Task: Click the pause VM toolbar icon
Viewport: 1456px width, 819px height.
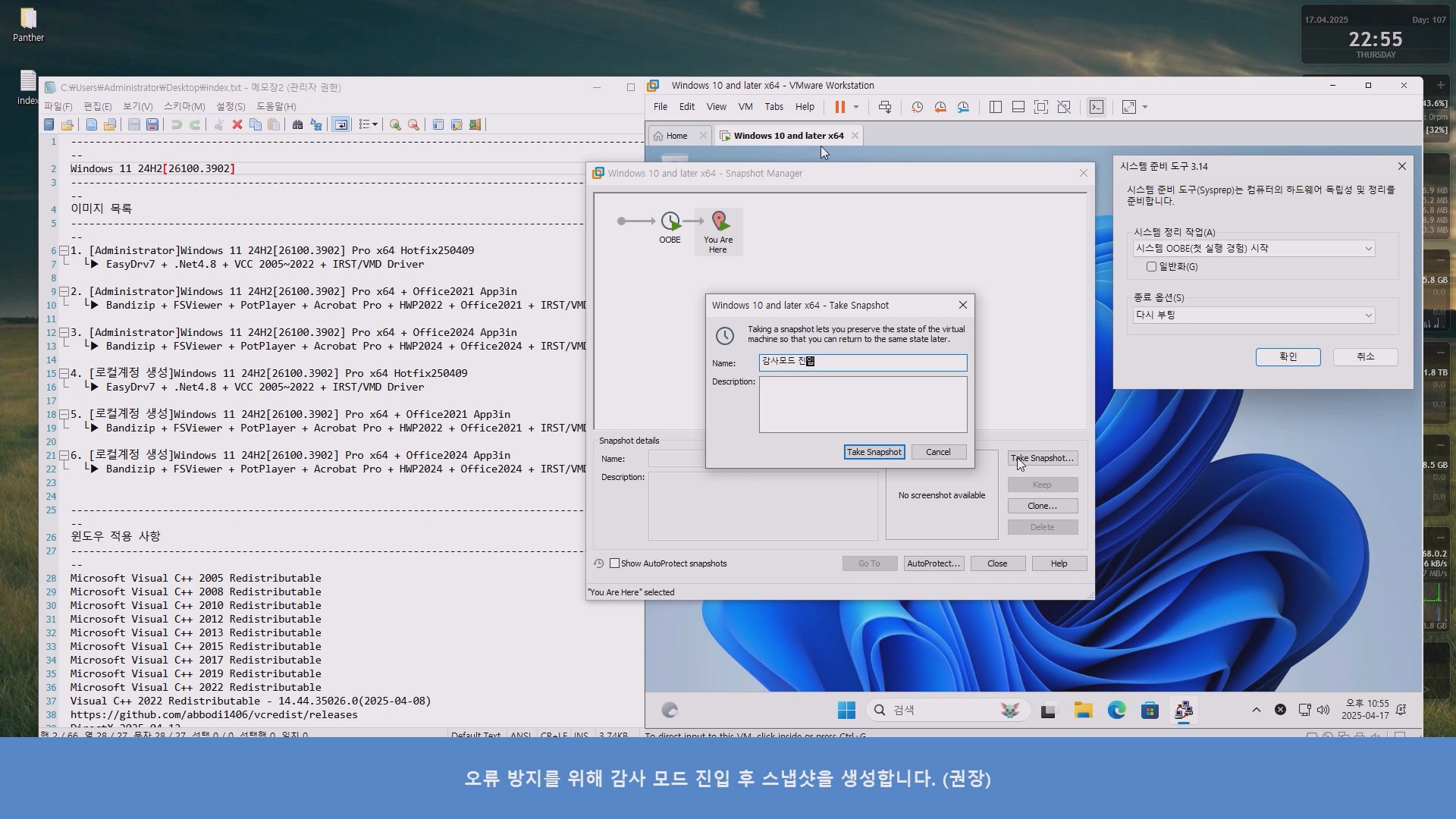Action: 839,107
